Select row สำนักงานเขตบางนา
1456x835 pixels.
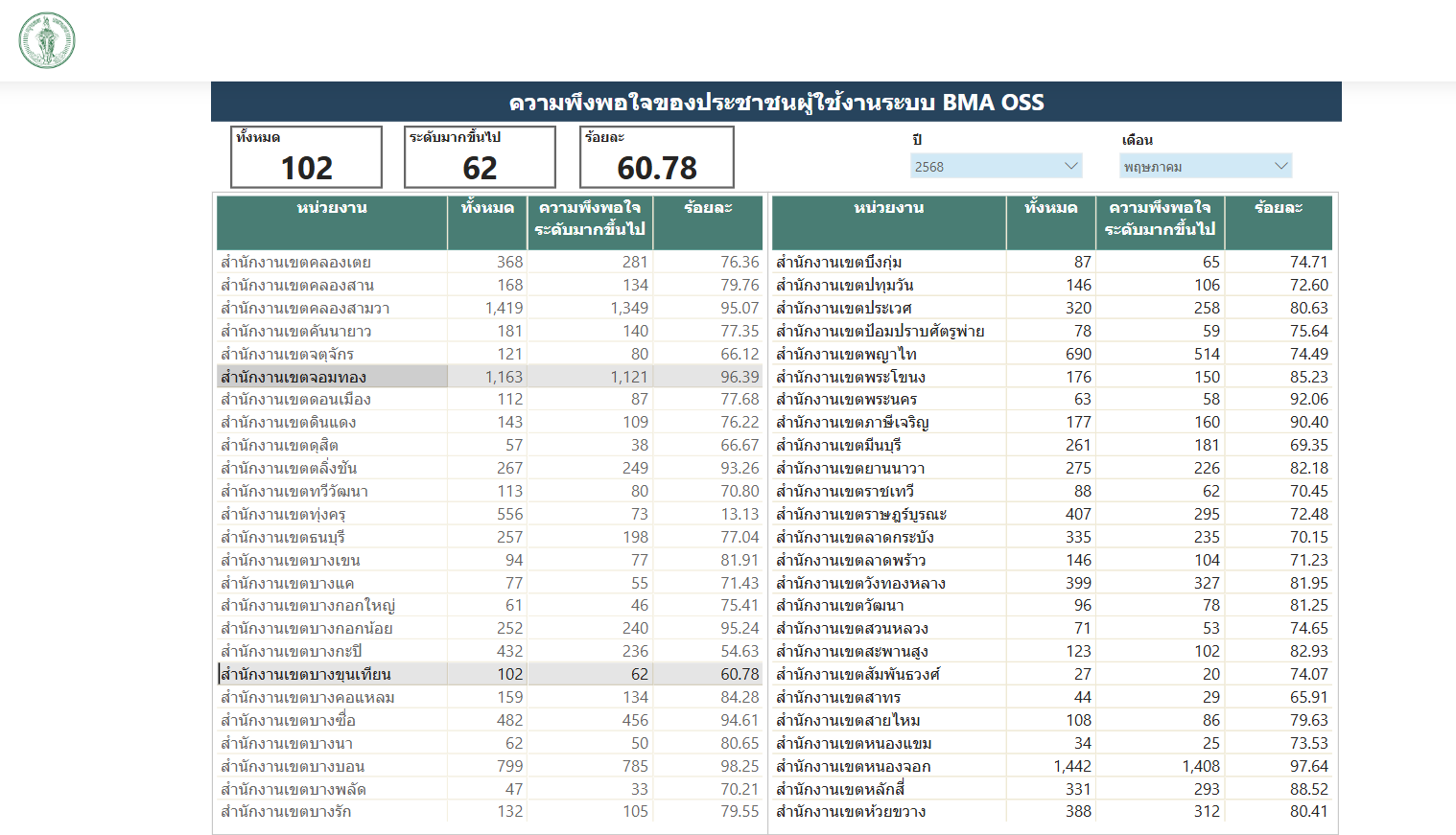pos(490,743)
